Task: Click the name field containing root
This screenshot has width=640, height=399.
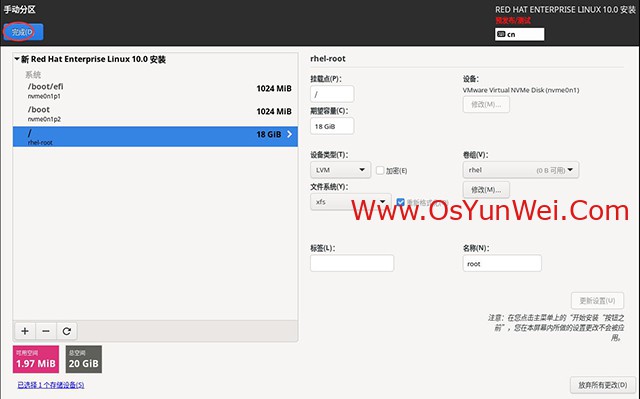Action: [x=502, y=264]
